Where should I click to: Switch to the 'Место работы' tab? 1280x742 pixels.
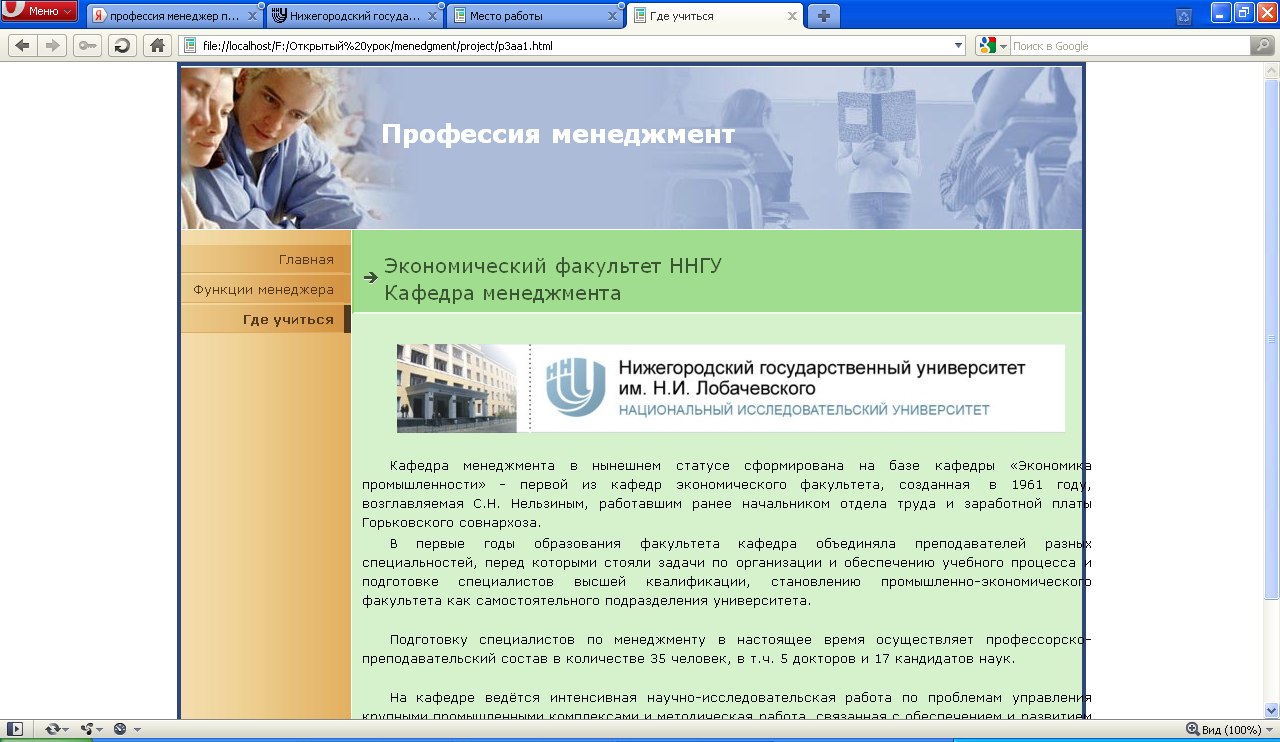pos(534,16)
